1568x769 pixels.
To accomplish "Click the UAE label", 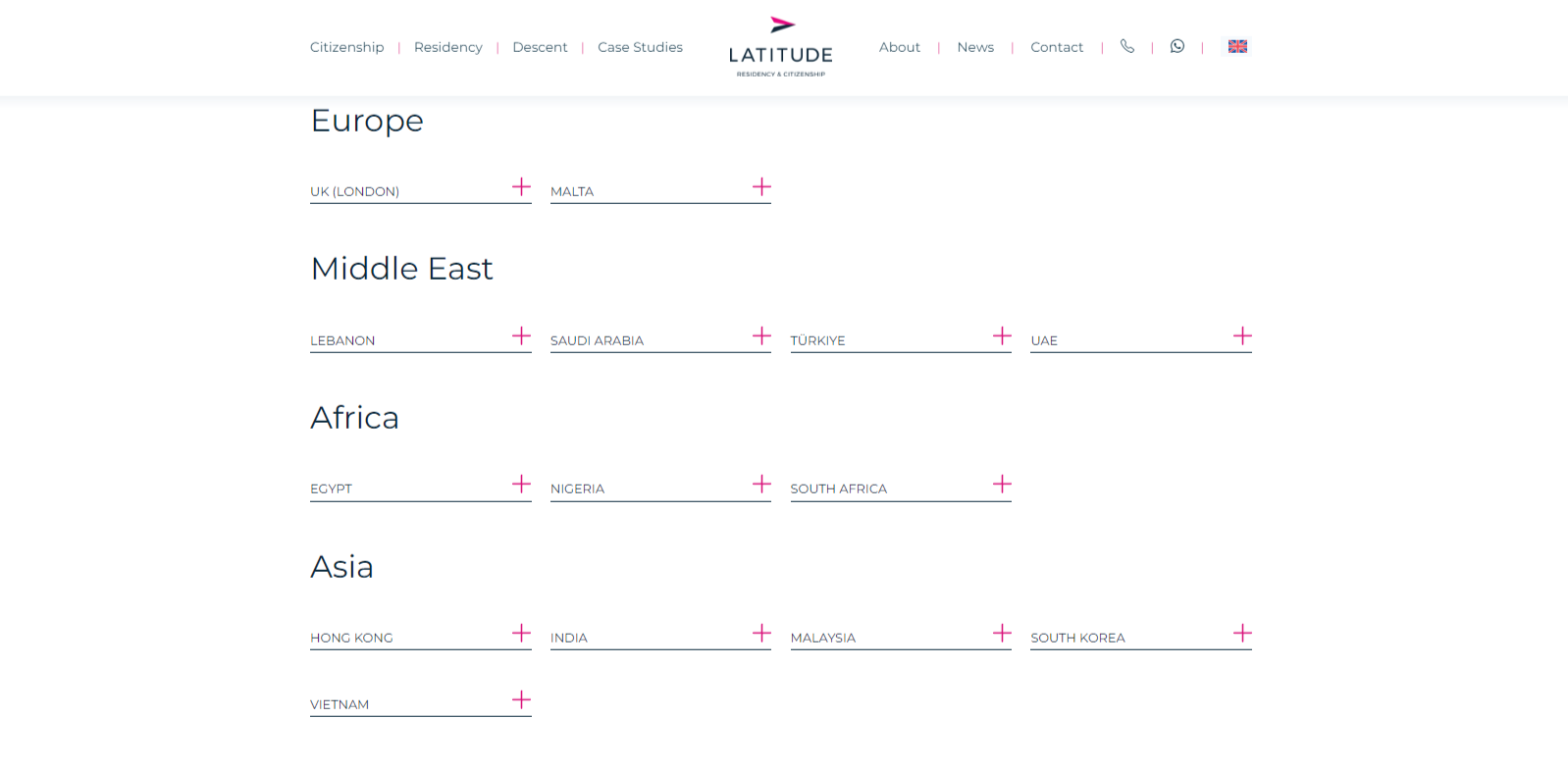I will click(x=1044, y=340).
